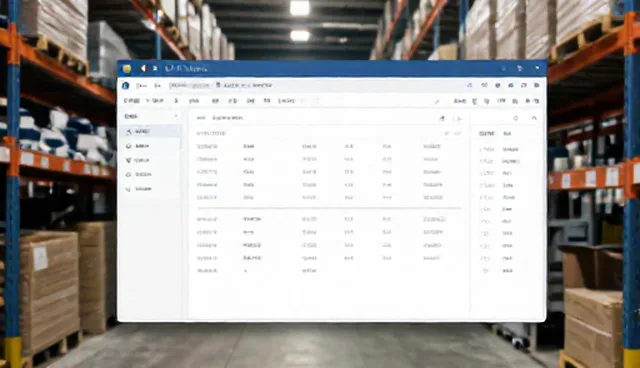The width and height of the screenshot is (640, 368).
Task: Click the circle icon left of the up caret
Action: pyautogui.click(x=516, y=118)
